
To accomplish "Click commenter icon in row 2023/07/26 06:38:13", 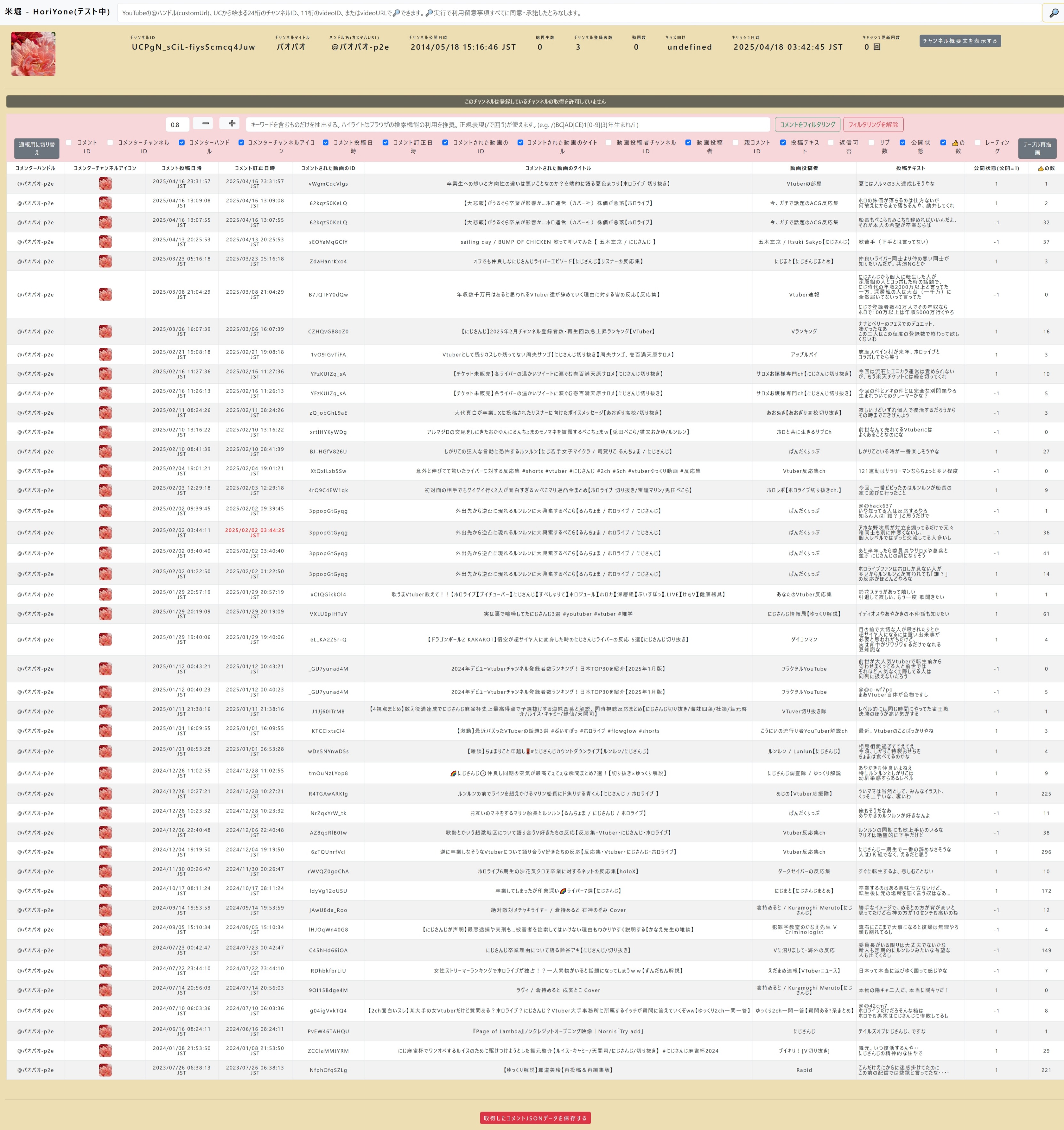I will (105, 1070).
